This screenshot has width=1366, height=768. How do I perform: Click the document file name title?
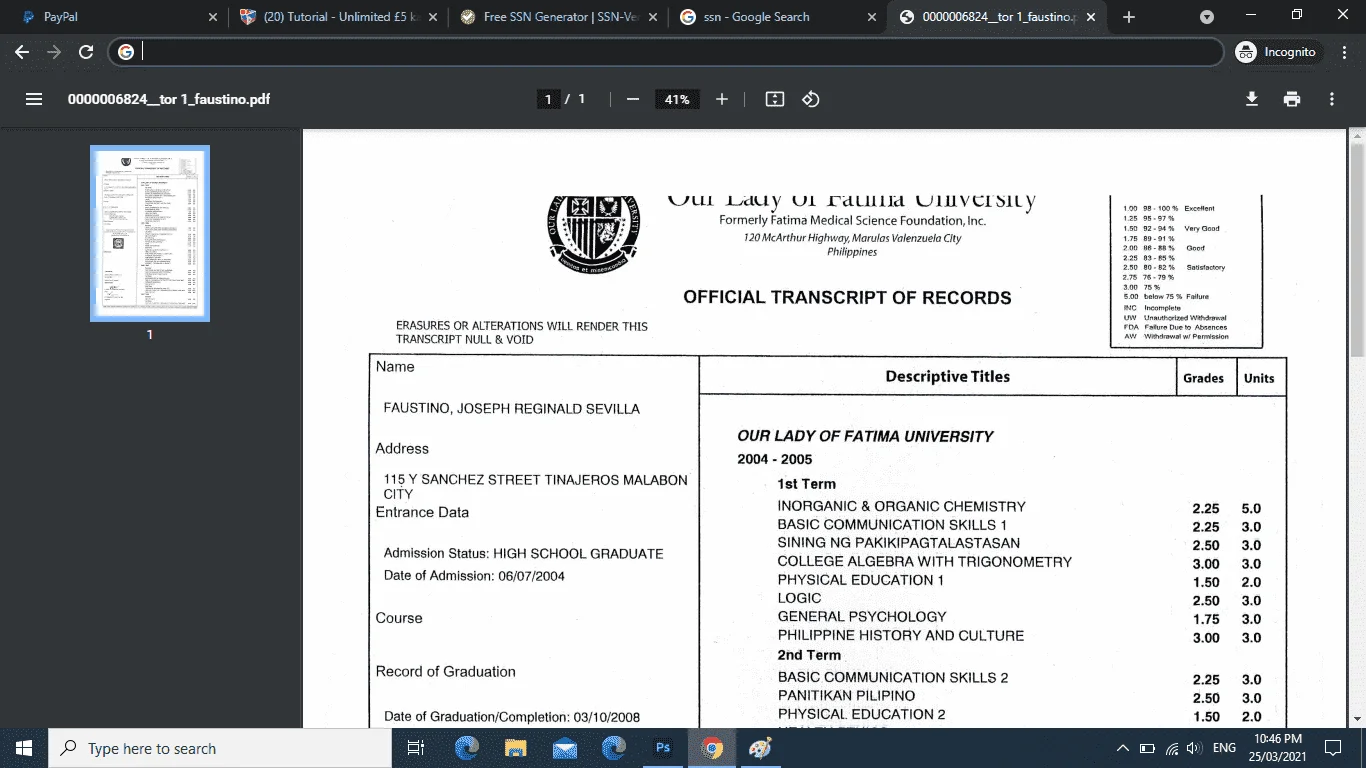pyautogui.click(x=169, y=99)
